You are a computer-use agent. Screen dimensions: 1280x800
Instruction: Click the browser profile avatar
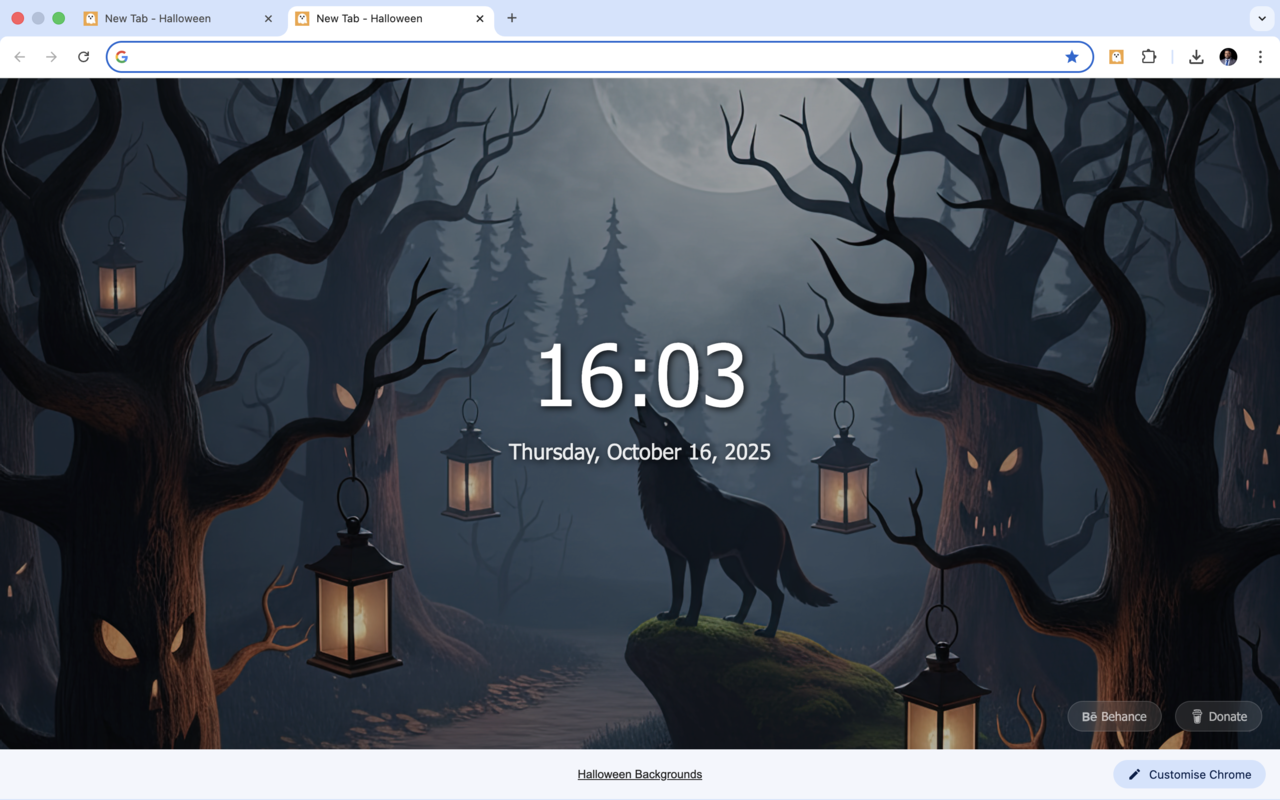(1228, 57)
